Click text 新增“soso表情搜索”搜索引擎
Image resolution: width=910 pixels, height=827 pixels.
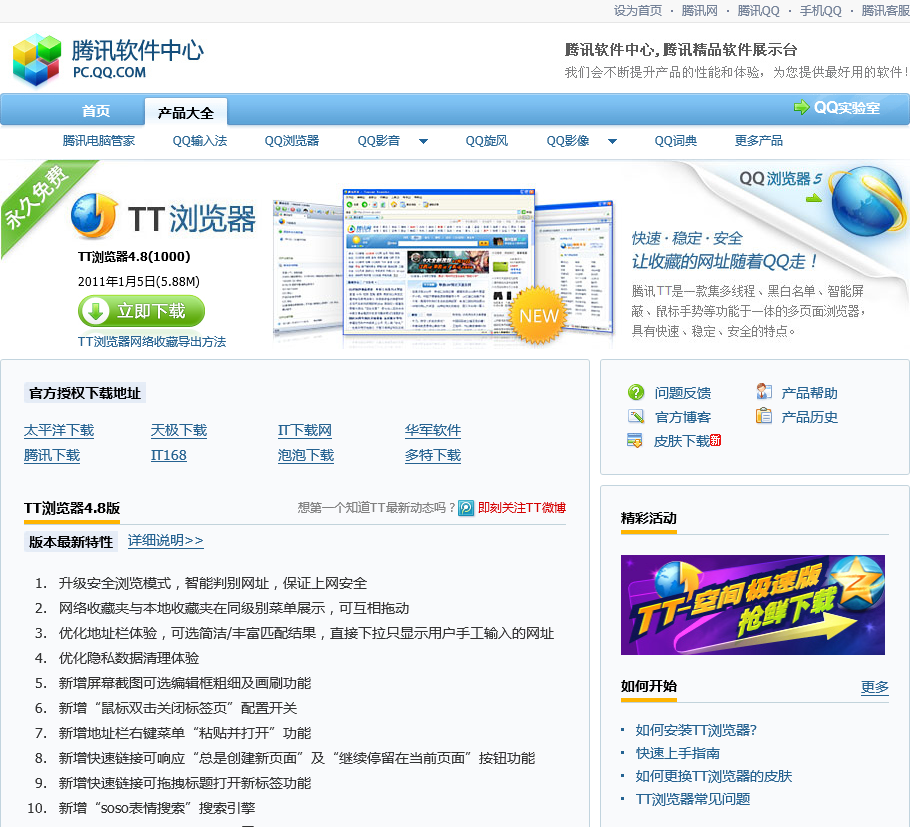(x=157, y=808)
